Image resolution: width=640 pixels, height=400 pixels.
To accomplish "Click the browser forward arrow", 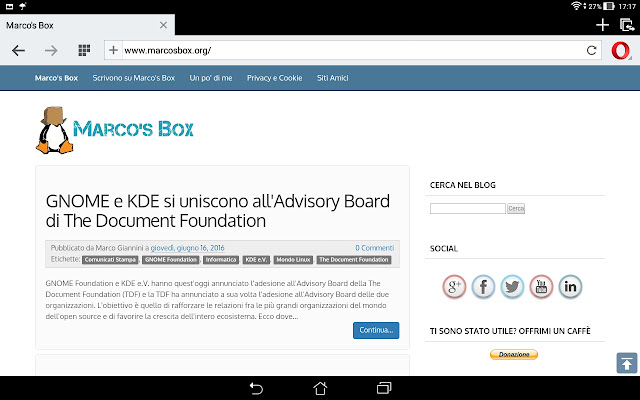I will click(x=51, y=51).
